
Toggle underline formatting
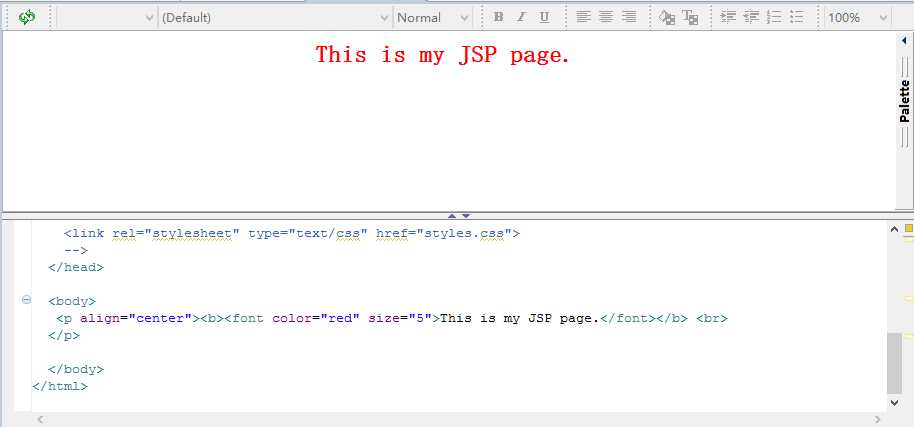click(x=544, y=17)
